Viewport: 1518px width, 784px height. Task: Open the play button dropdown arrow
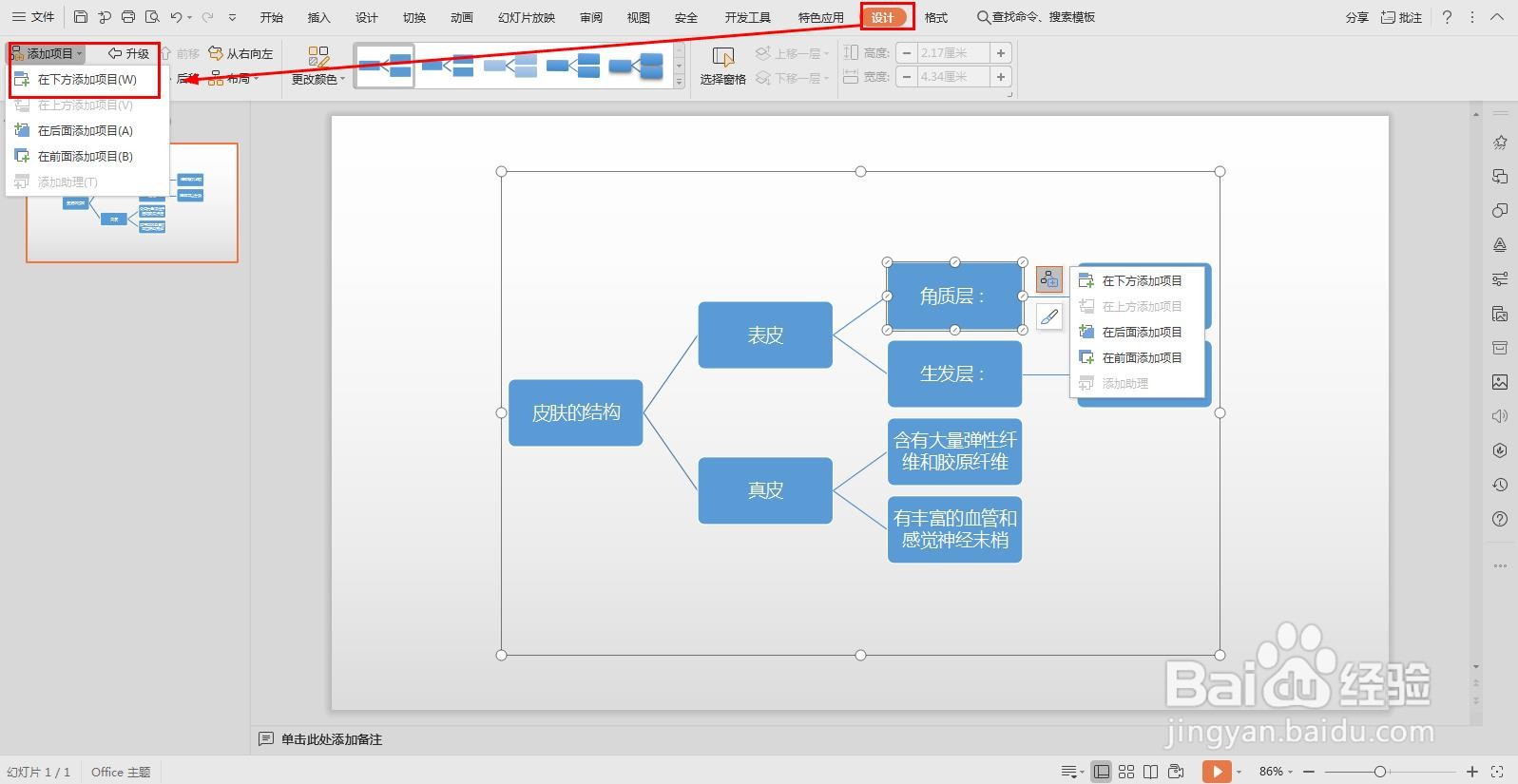1239,772
